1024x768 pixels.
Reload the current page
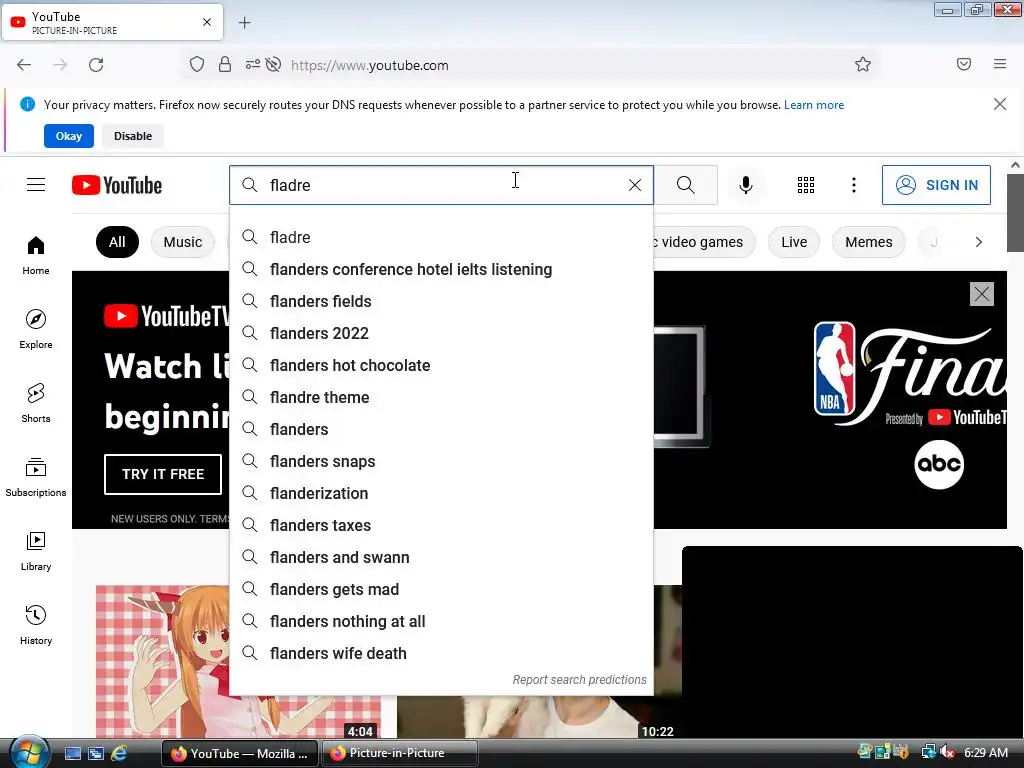tap(96, 65)
